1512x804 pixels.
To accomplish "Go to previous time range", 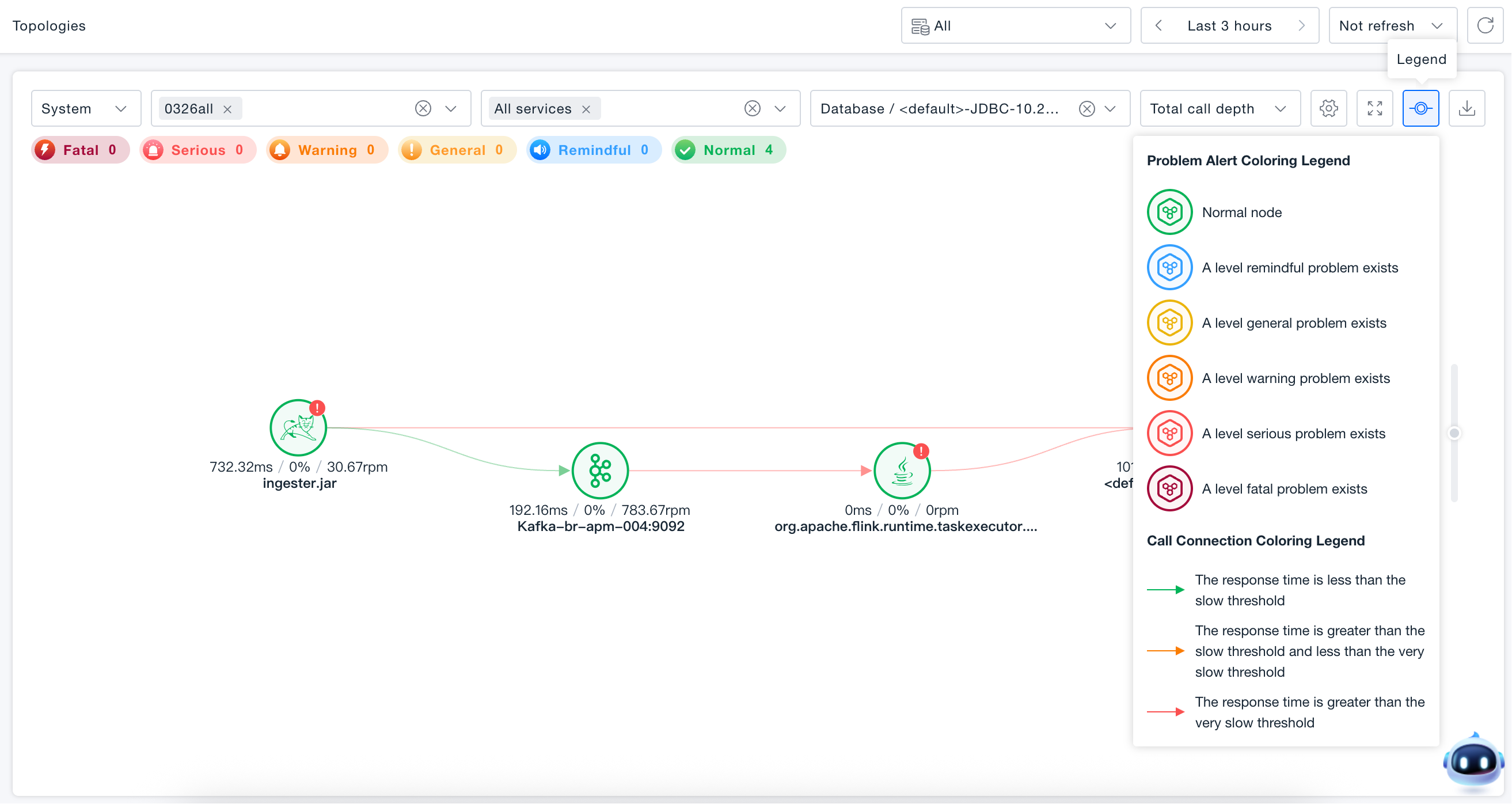I will point(1158,26).
